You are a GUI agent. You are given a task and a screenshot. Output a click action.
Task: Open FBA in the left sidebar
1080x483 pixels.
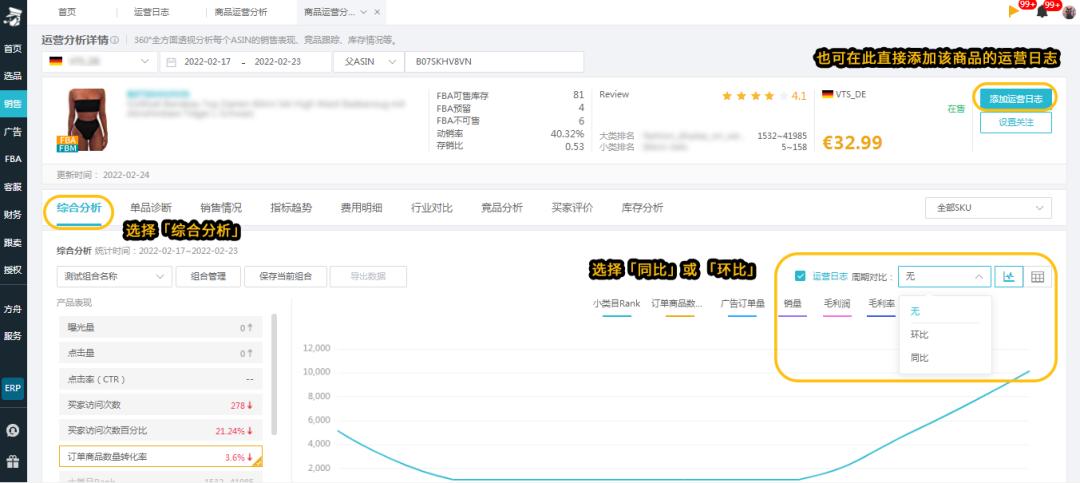12,158
